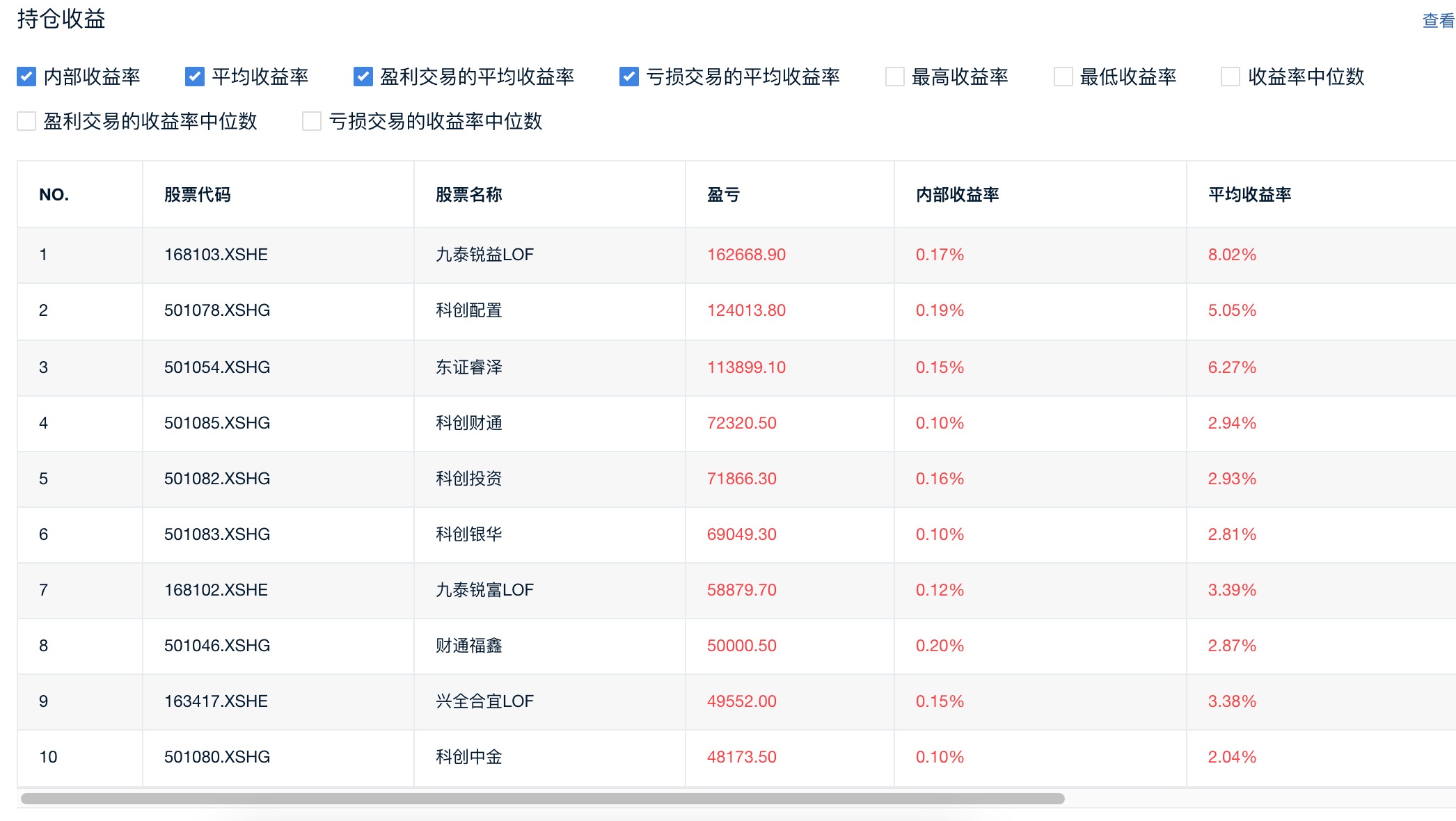Click the 平均收益率 table column header
The width and height of the screenshot is (1456, 821).
pyautogui.click(x=1250, y=195)
